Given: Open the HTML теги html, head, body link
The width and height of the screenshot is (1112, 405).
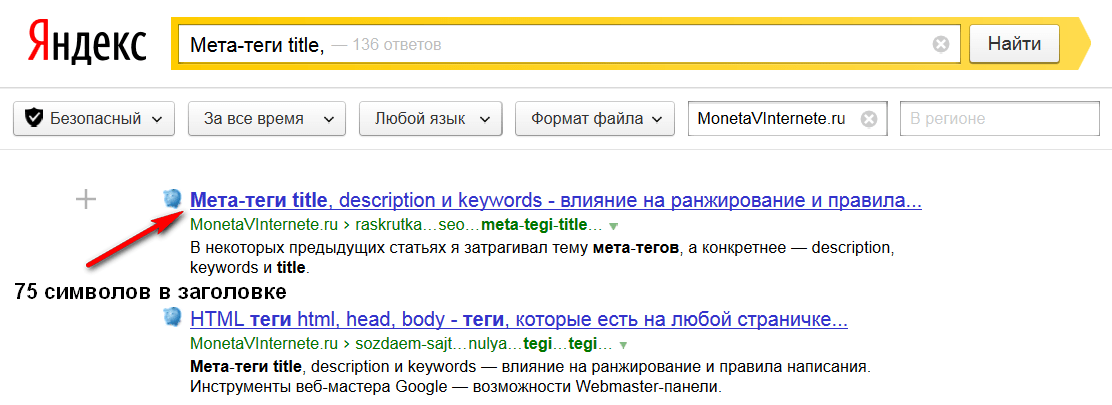Looking at the screenshot, I should coord(518,321).
